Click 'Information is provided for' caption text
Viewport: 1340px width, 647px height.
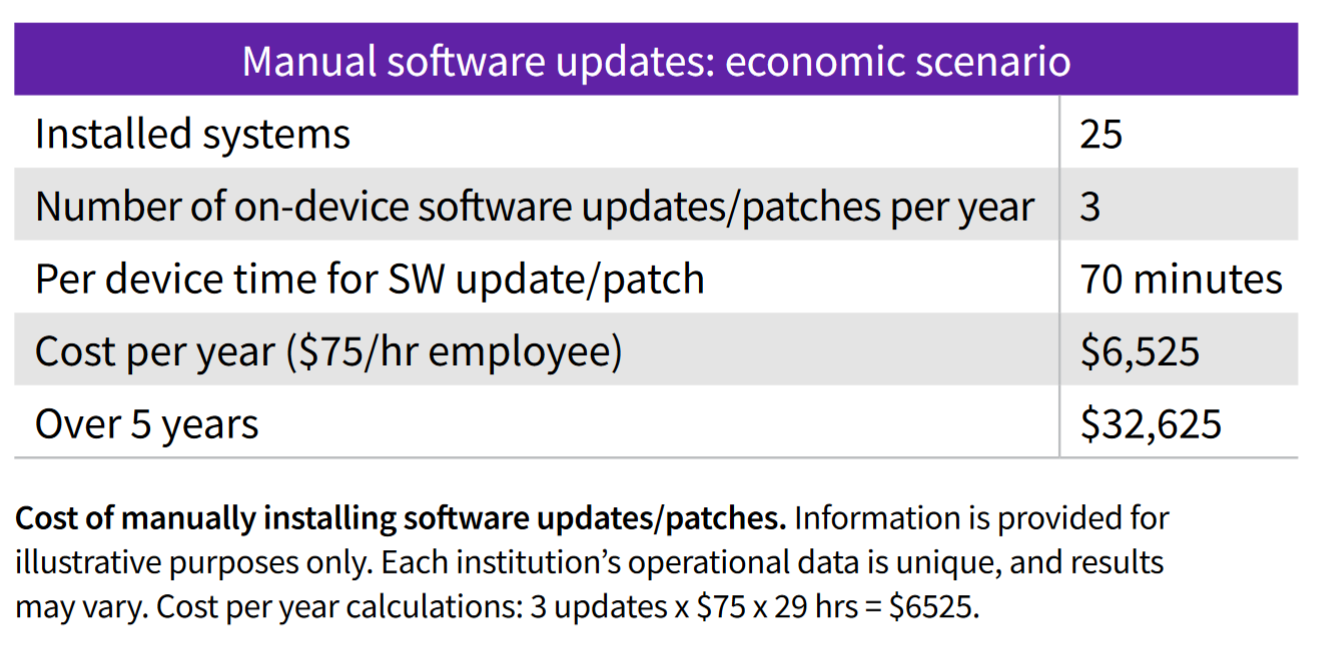tap(981, 519)
